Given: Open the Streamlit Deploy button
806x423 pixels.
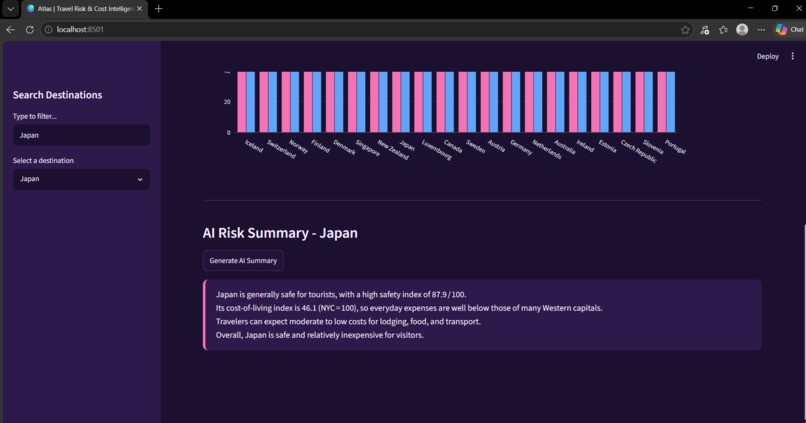Looking at the screenshot, I should coord(767,57).
